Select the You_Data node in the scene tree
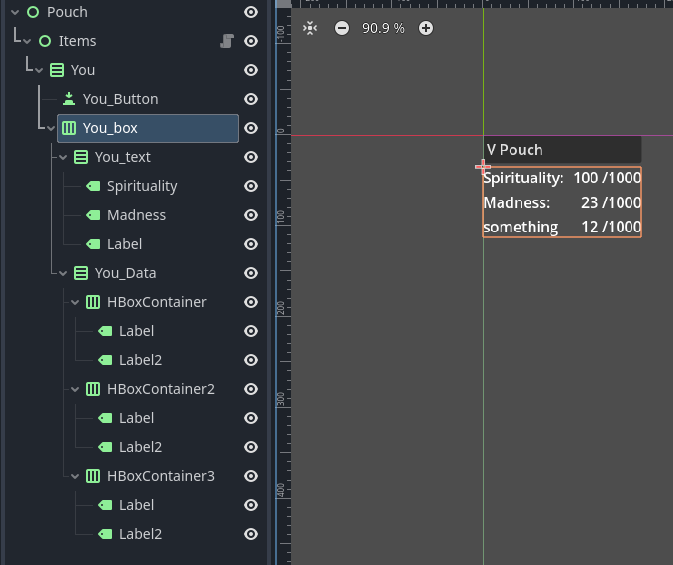The image size is (673, 565). (x=125, y=273)
